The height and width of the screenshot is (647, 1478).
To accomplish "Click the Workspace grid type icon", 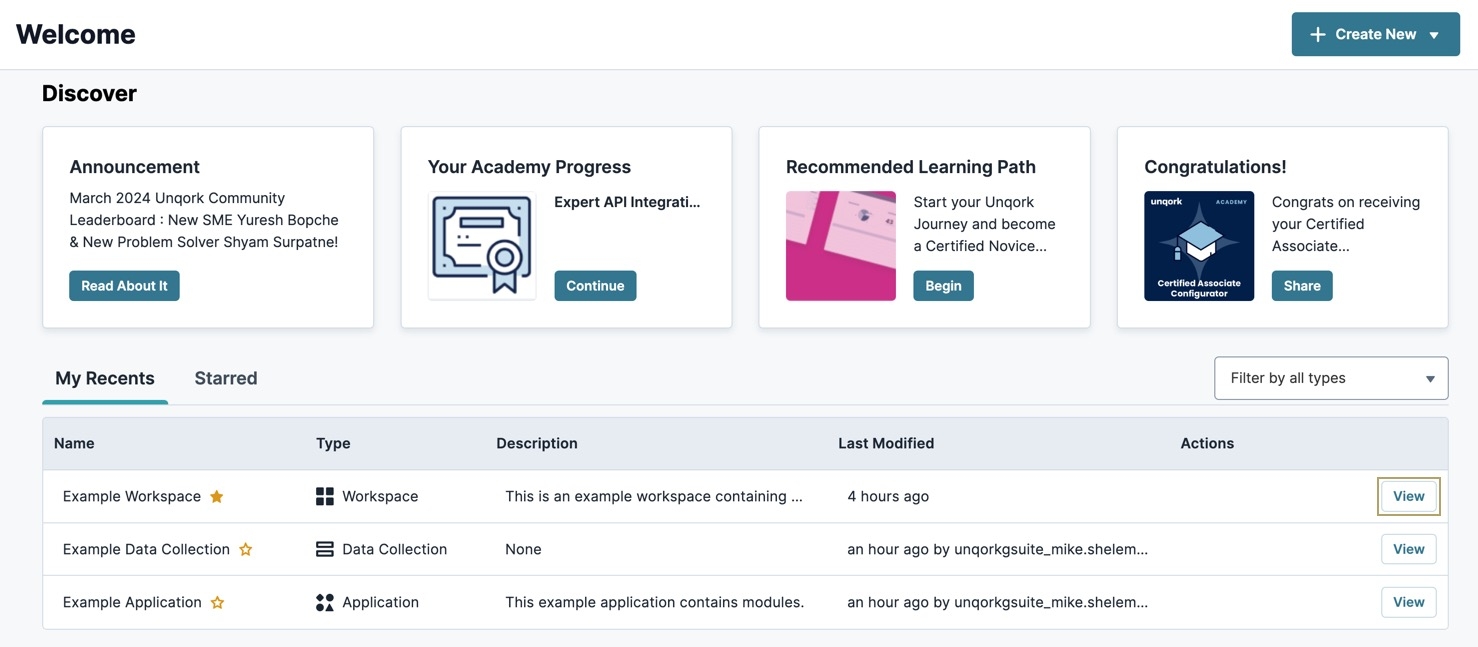I will [x=325, y=497].
